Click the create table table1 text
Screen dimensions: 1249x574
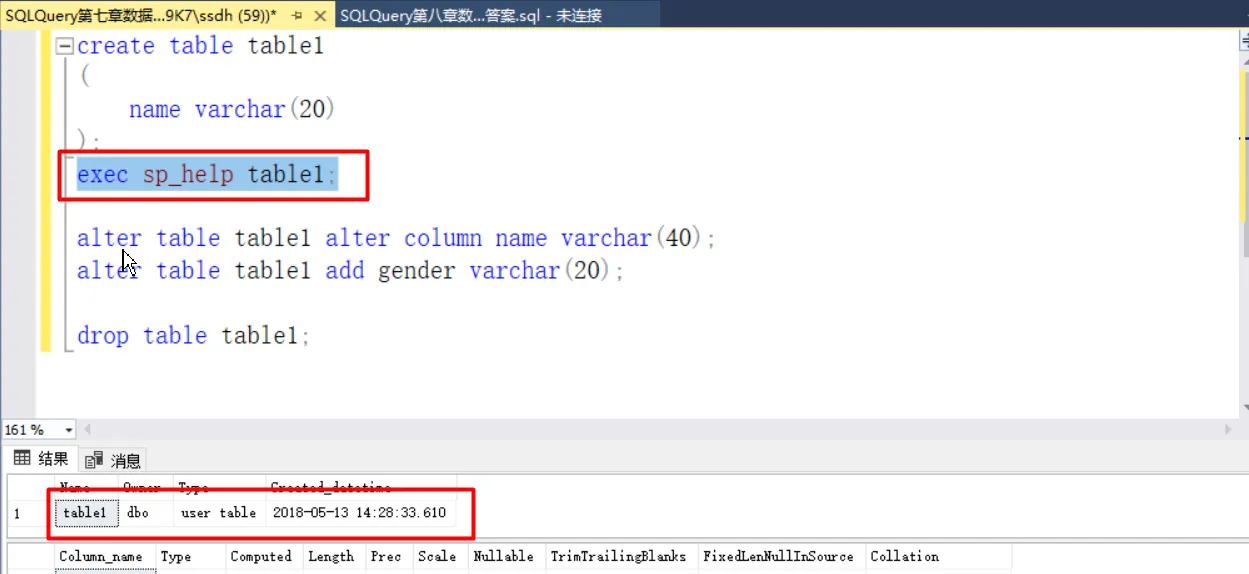[200, 46]
